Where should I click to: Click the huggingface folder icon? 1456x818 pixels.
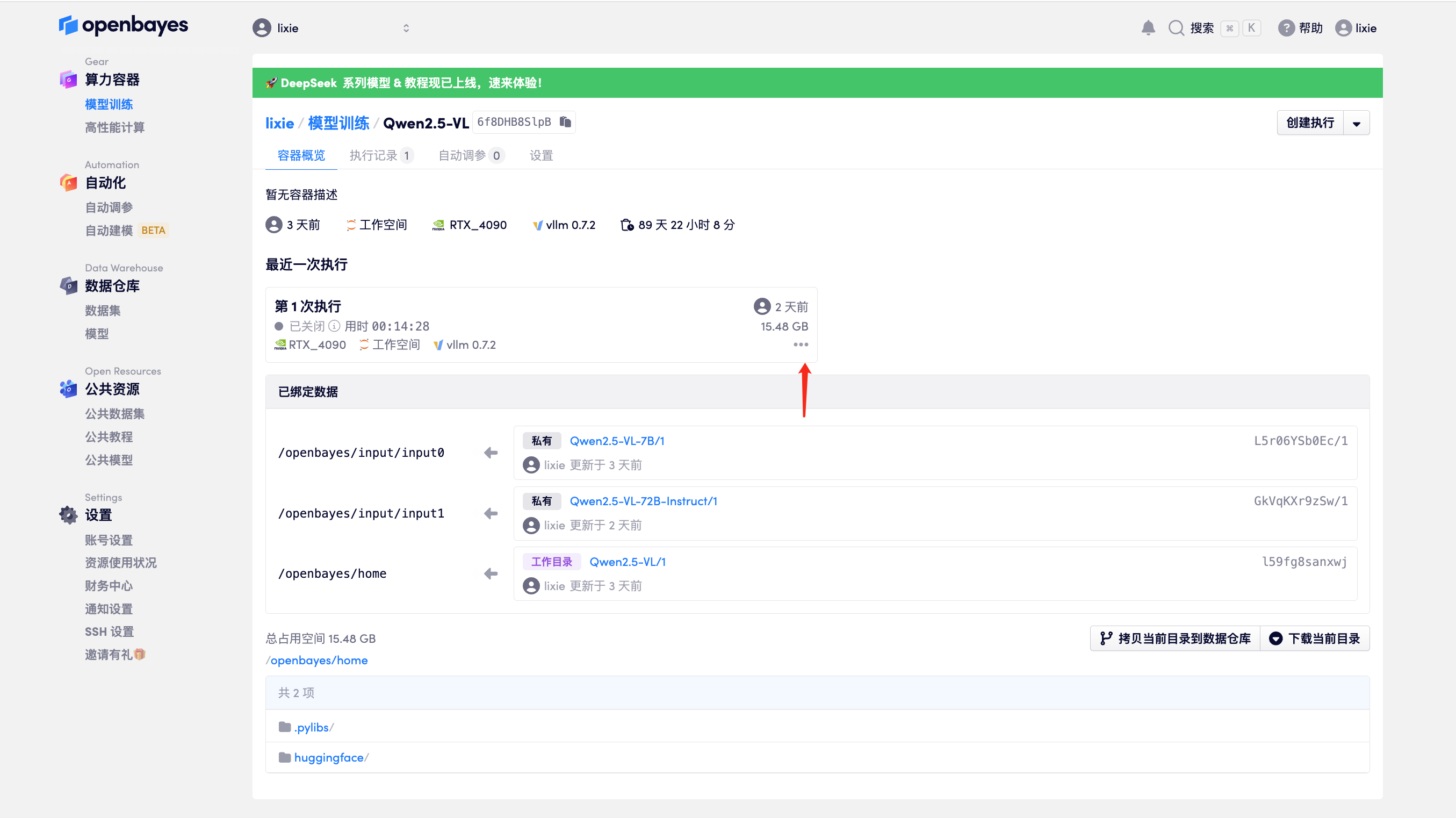coord(284,757)
